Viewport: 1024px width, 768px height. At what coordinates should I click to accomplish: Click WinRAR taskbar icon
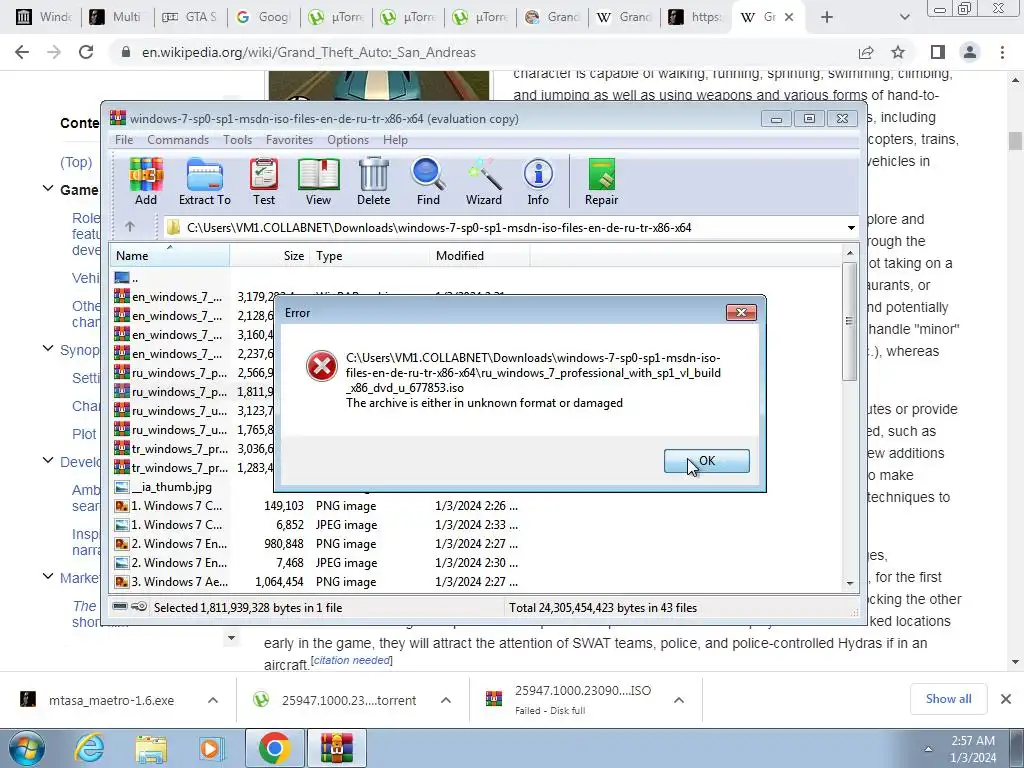[x=337, y=748]
